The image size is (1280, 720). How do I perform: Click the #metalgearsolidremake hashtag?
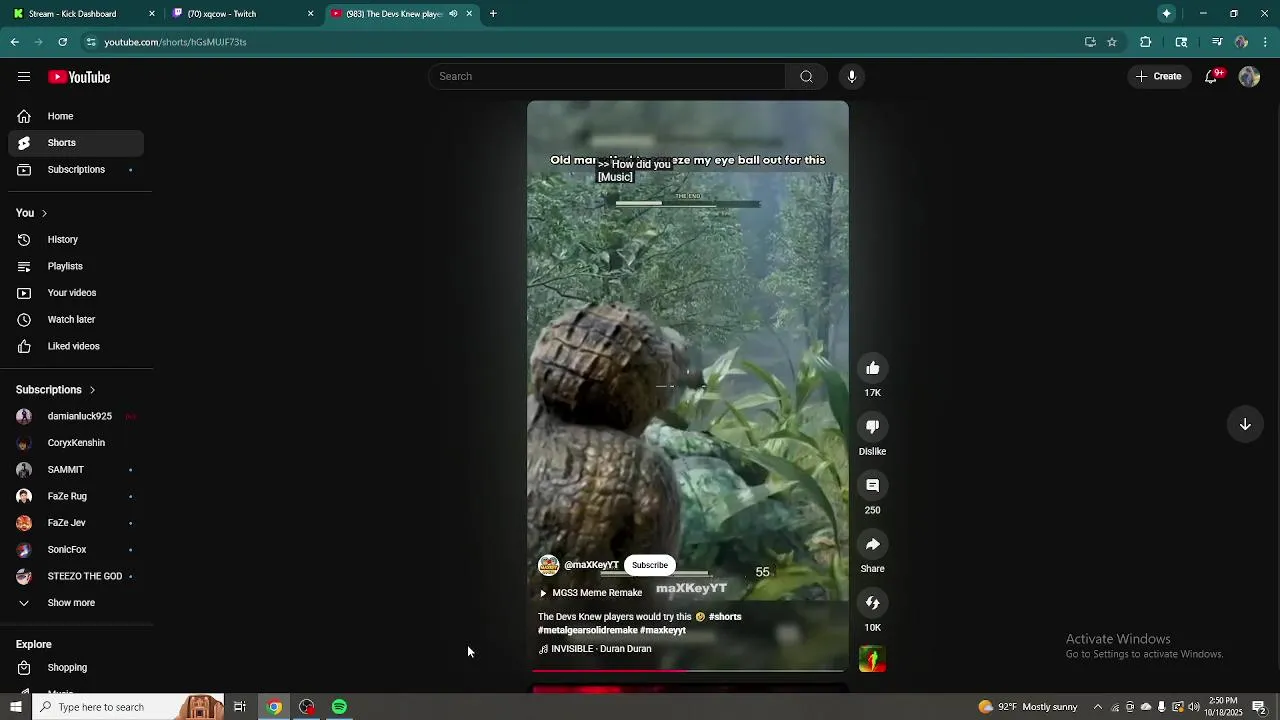click(x=587, y=631)
